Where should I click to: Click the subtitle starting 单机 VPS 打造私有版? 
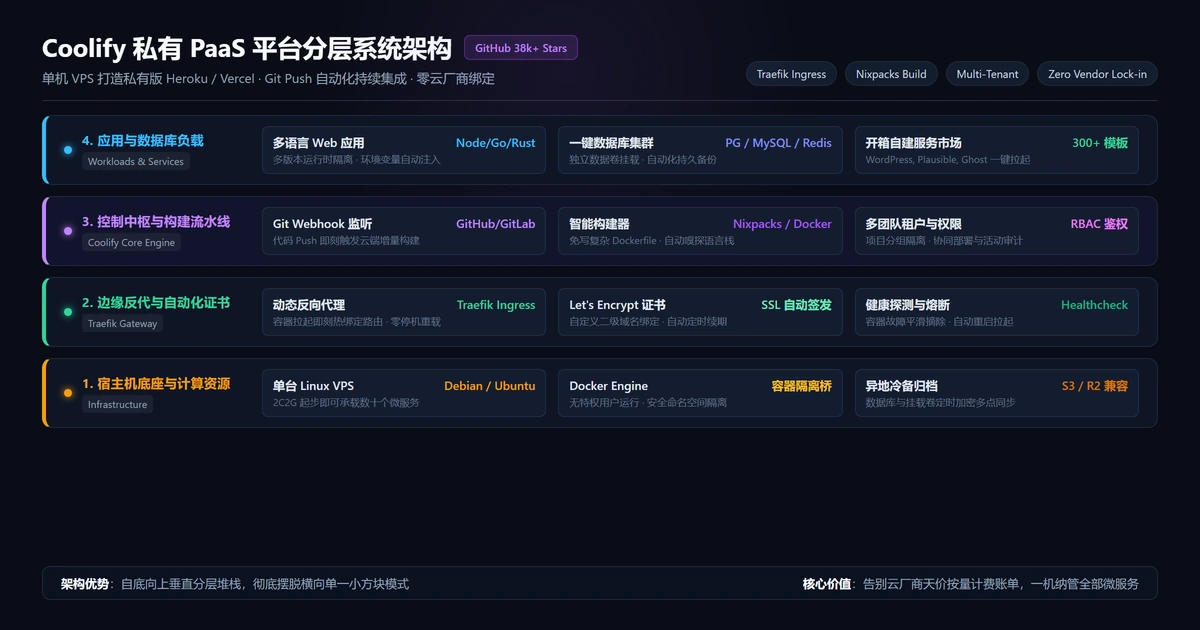[268, 78]
